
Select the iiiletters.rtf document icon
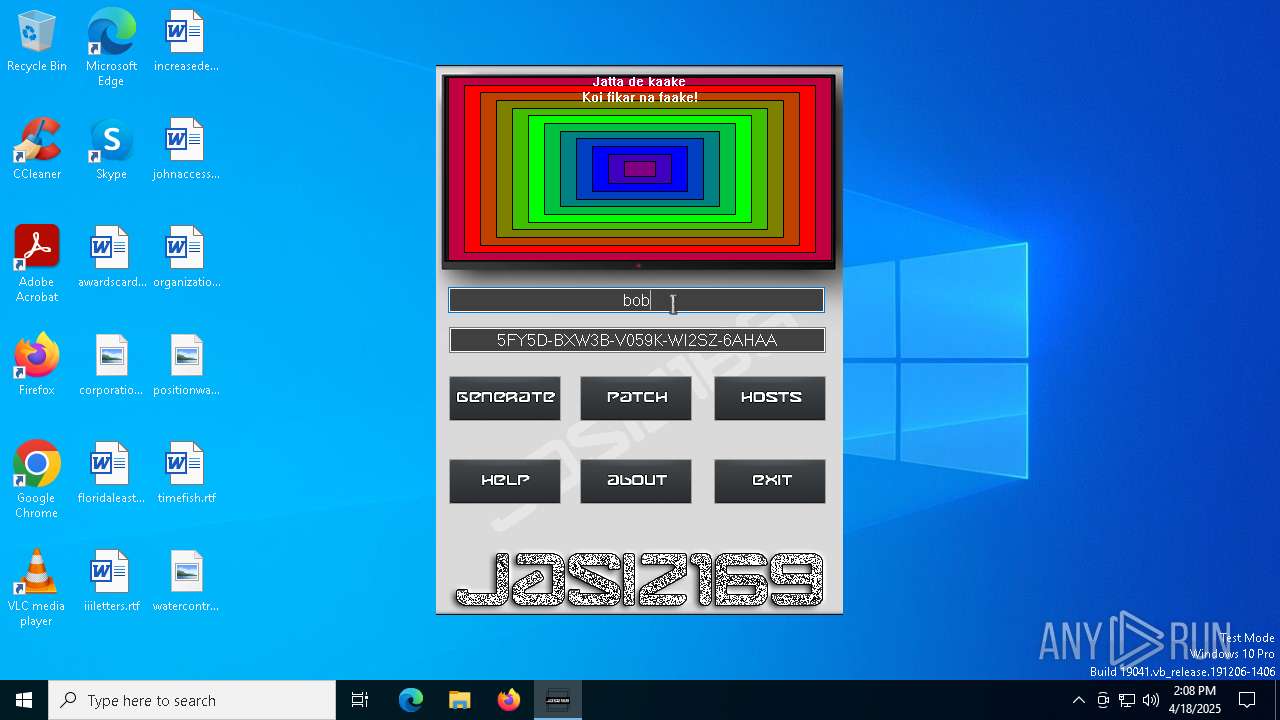click(112, 582)
